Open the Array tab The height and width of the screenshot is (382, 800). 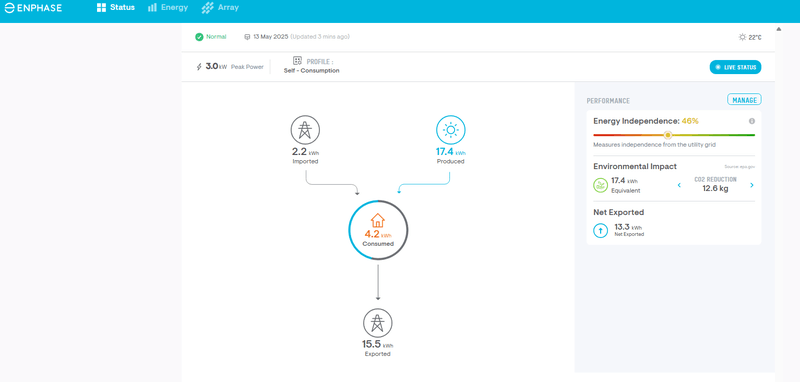tap(220, 8)
